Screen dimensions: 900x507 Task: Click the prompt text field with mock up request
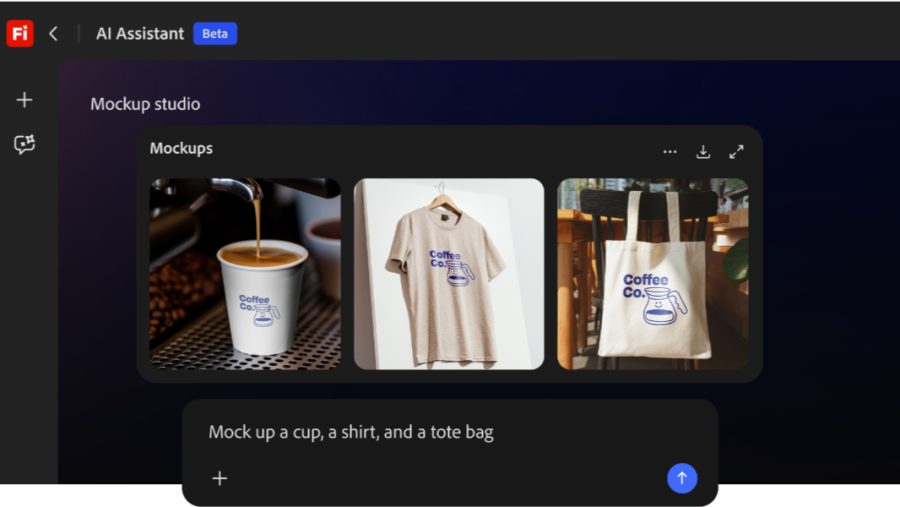351,432
